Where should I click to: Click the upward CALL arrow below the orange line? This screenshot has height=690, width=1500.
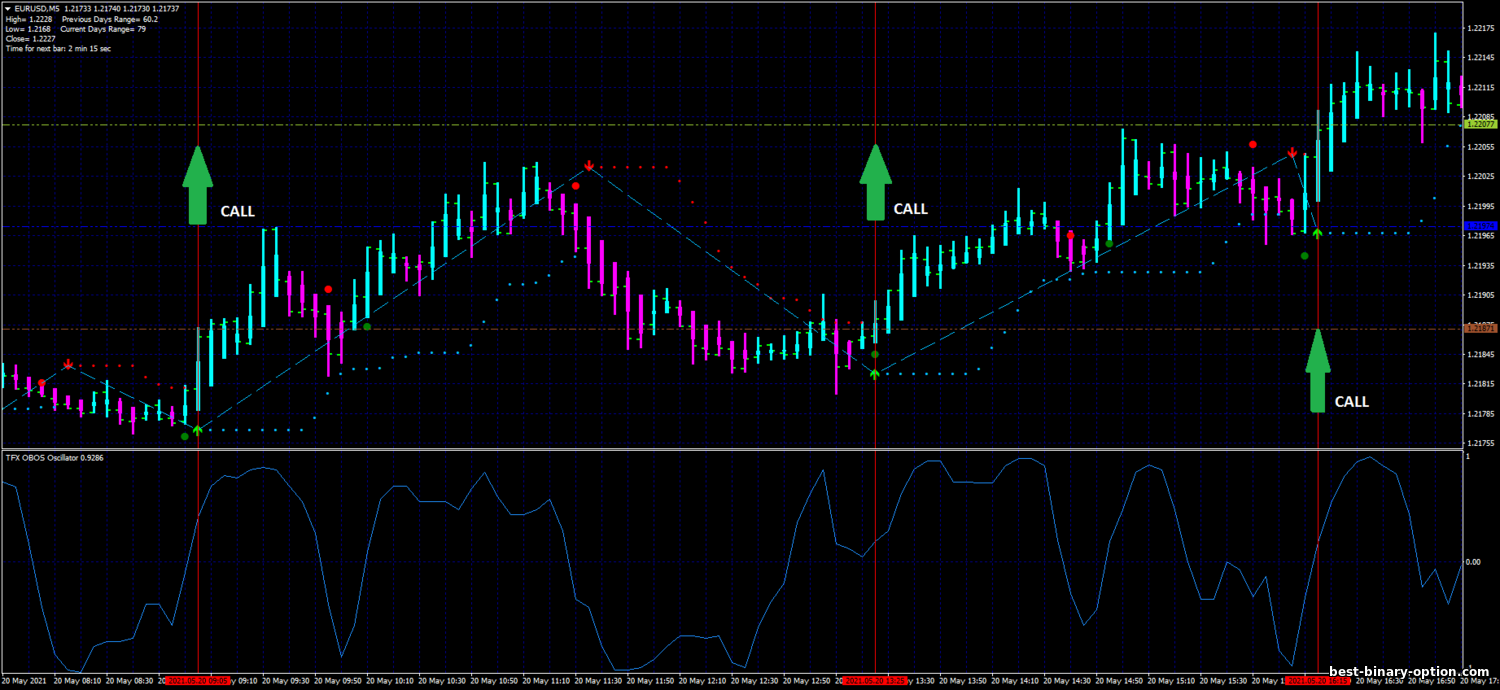pyautogui.click(x=1318, y=372)
